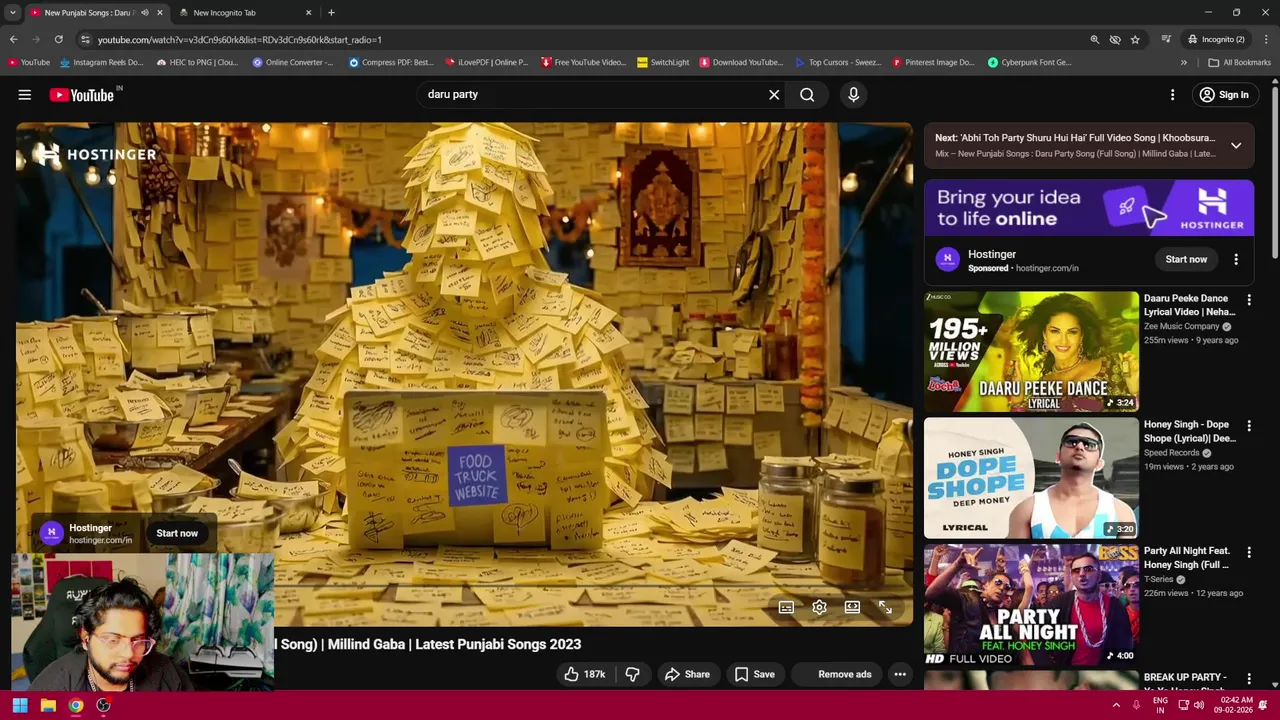Open Zee Music Company channel

1181,326
